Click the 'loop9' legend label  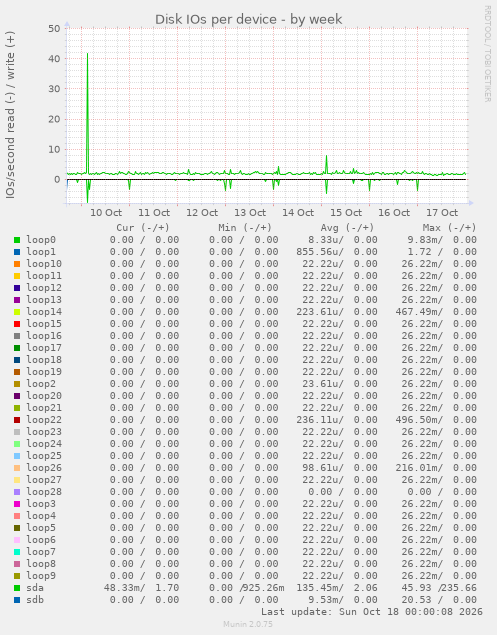tap(41, 576)
